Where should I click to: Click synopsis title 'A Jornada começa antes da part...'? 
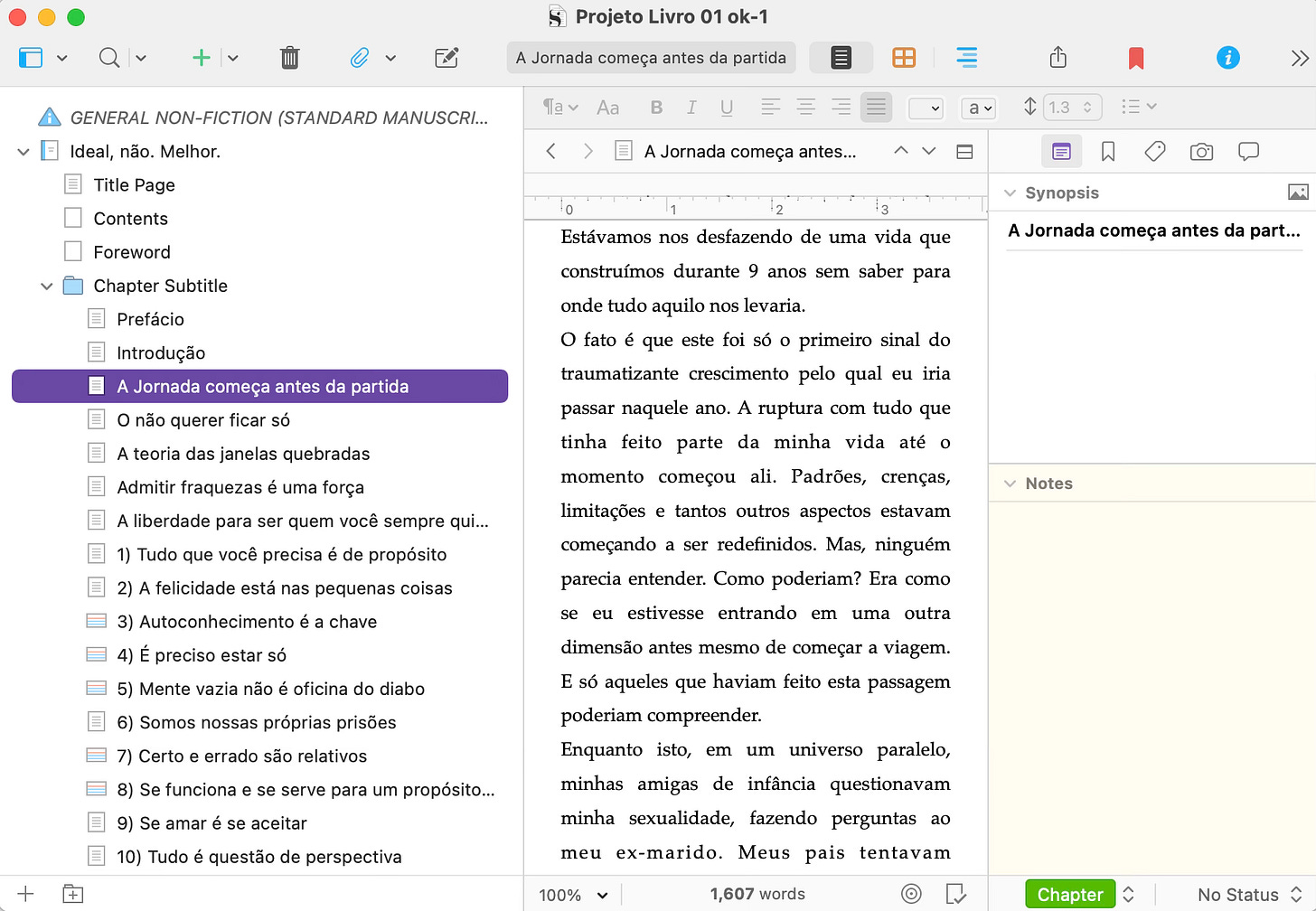click(1153, 230)
